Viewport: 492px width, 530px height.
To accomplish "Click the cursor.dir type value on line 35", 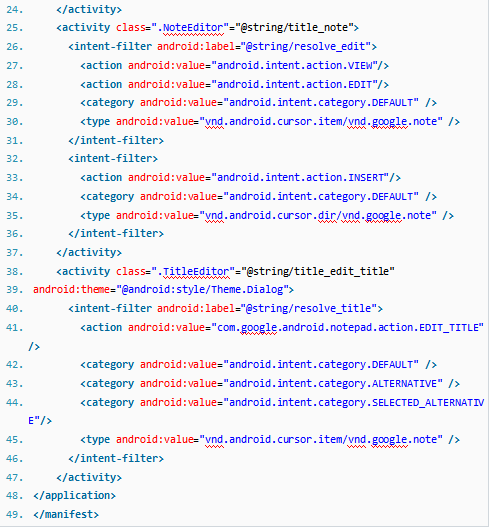I will (318, 216).
